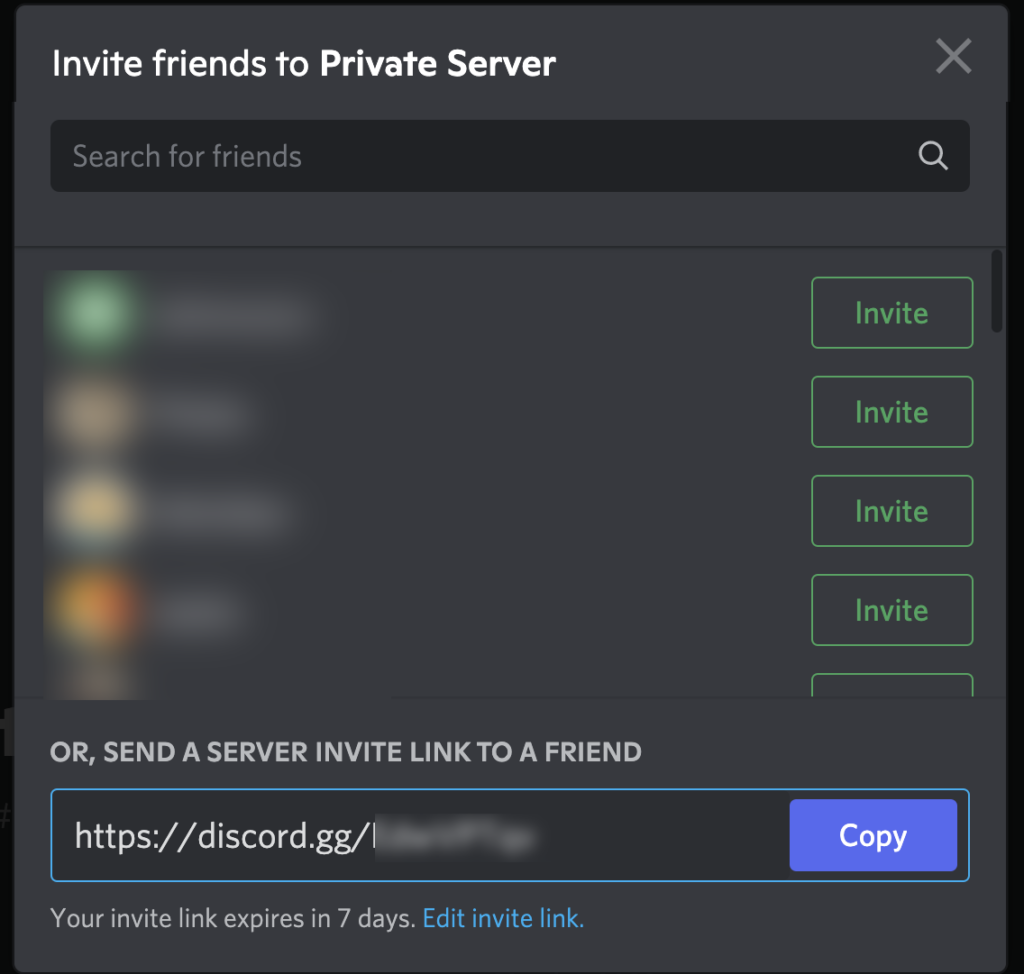
Task: Click the Invite friends to Private Server title
Action: pos(303,62)
